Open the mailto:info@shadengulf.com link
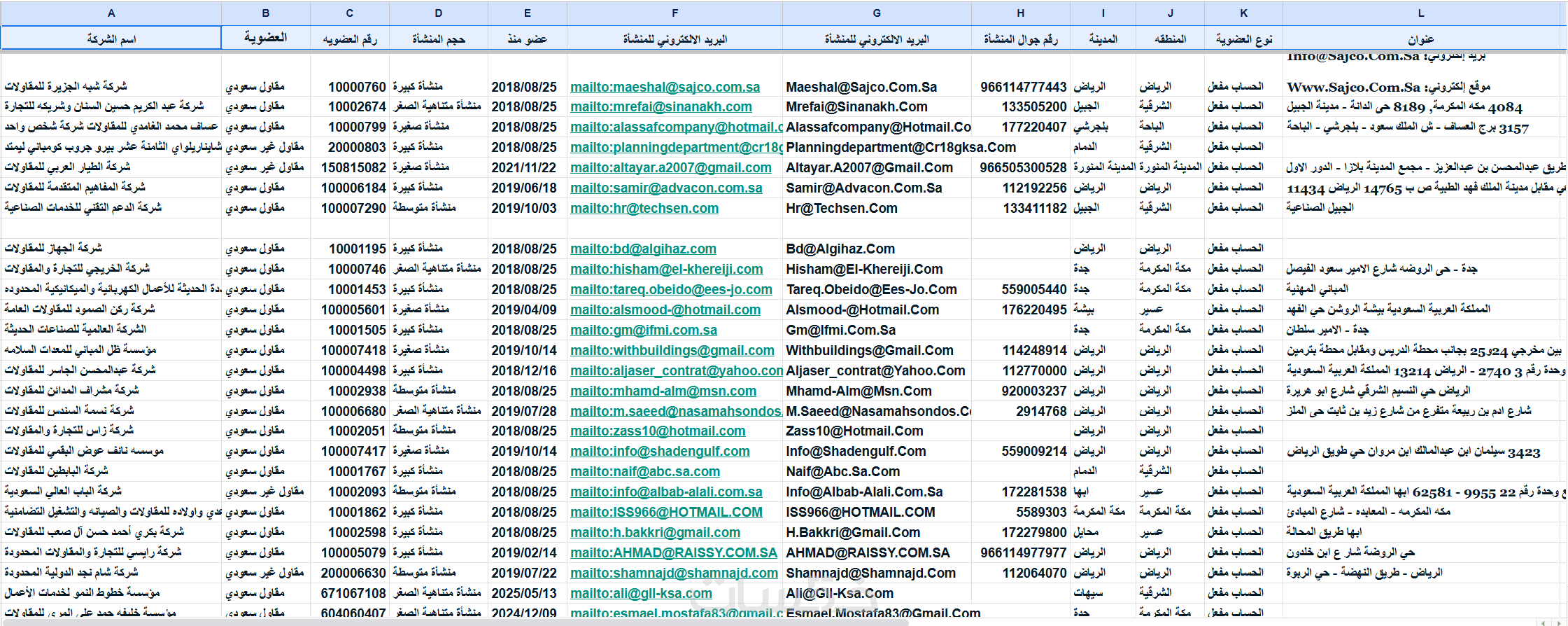The height and width of the screenshot is (626, 1568). point(660,451)
